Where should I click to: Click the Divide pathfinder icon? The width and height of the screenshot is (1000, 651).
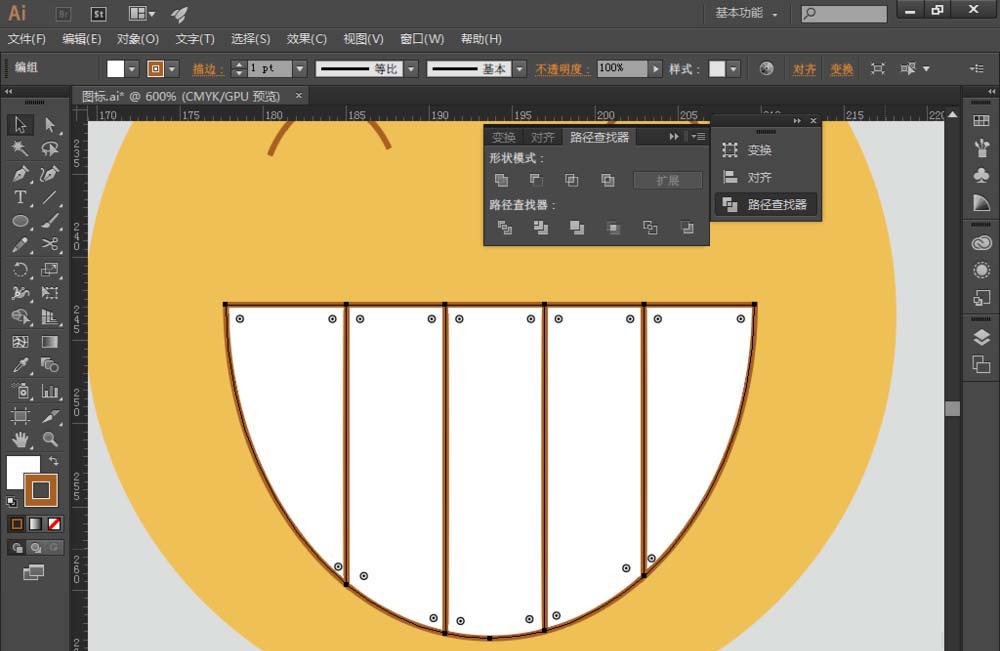pyautogui.click(x=504, y=228)
